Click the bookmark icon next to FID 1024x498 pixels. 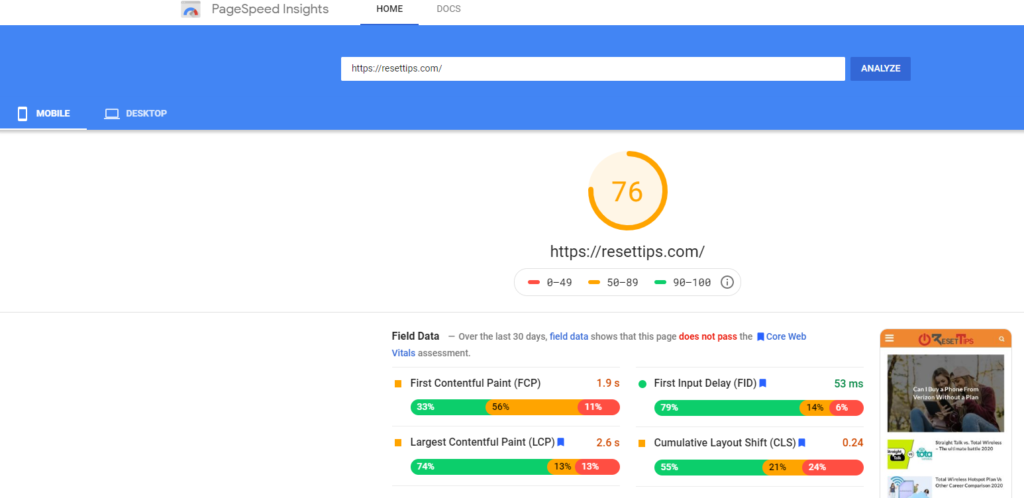763,383
